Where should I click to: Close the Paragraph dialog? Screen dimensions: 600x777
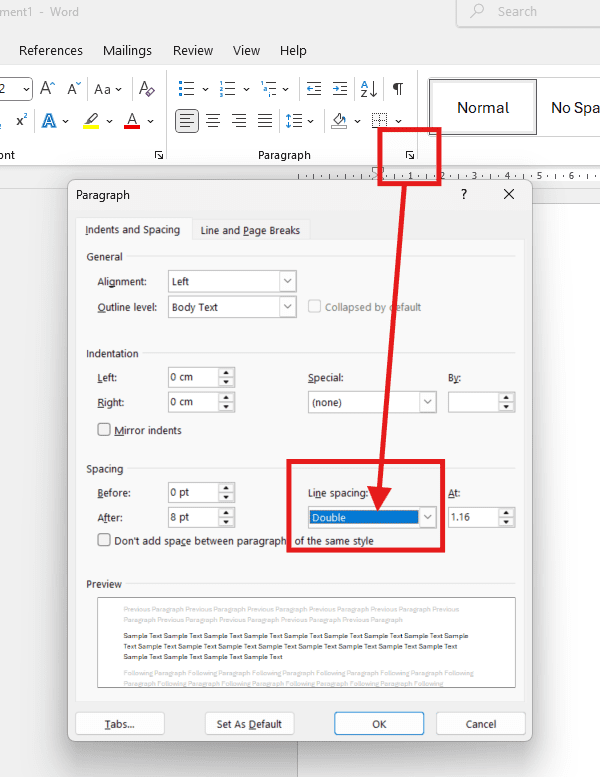[x=509, y=194]
